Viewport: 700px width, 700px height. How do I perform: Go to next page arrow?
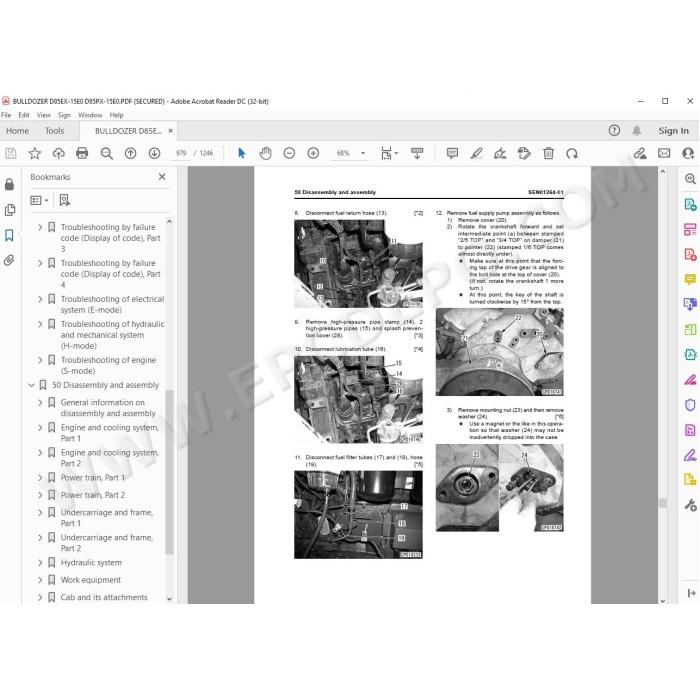[x=154, y=154]
